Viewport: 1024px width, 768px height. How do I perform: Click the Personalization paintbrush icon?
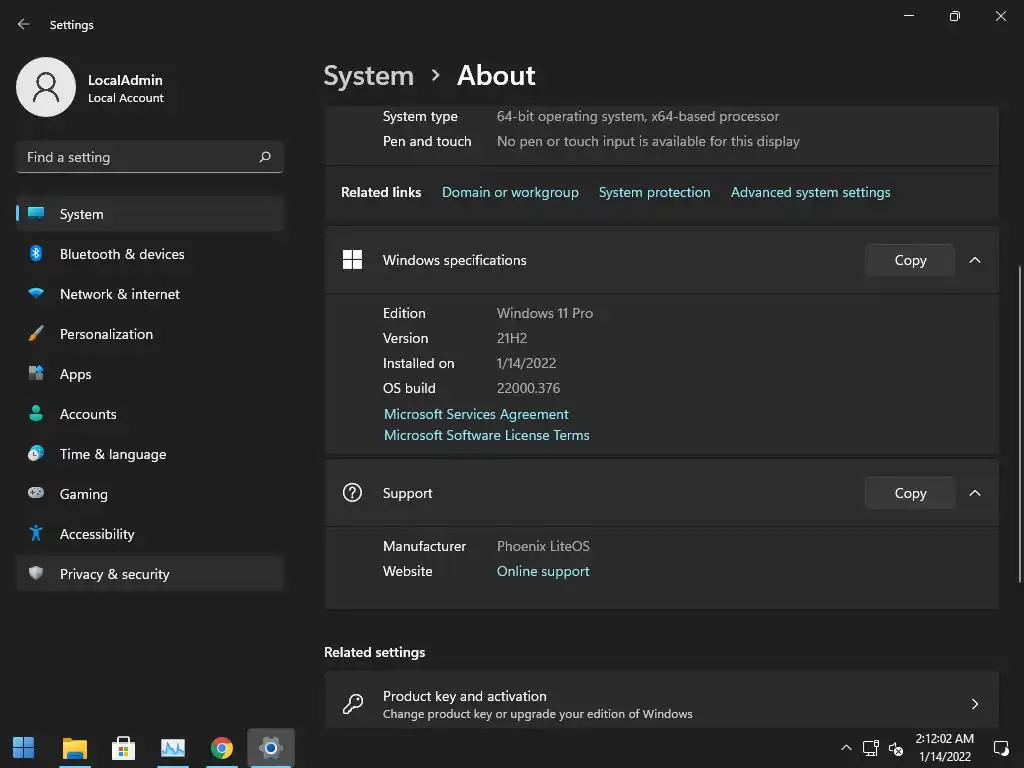36,334
